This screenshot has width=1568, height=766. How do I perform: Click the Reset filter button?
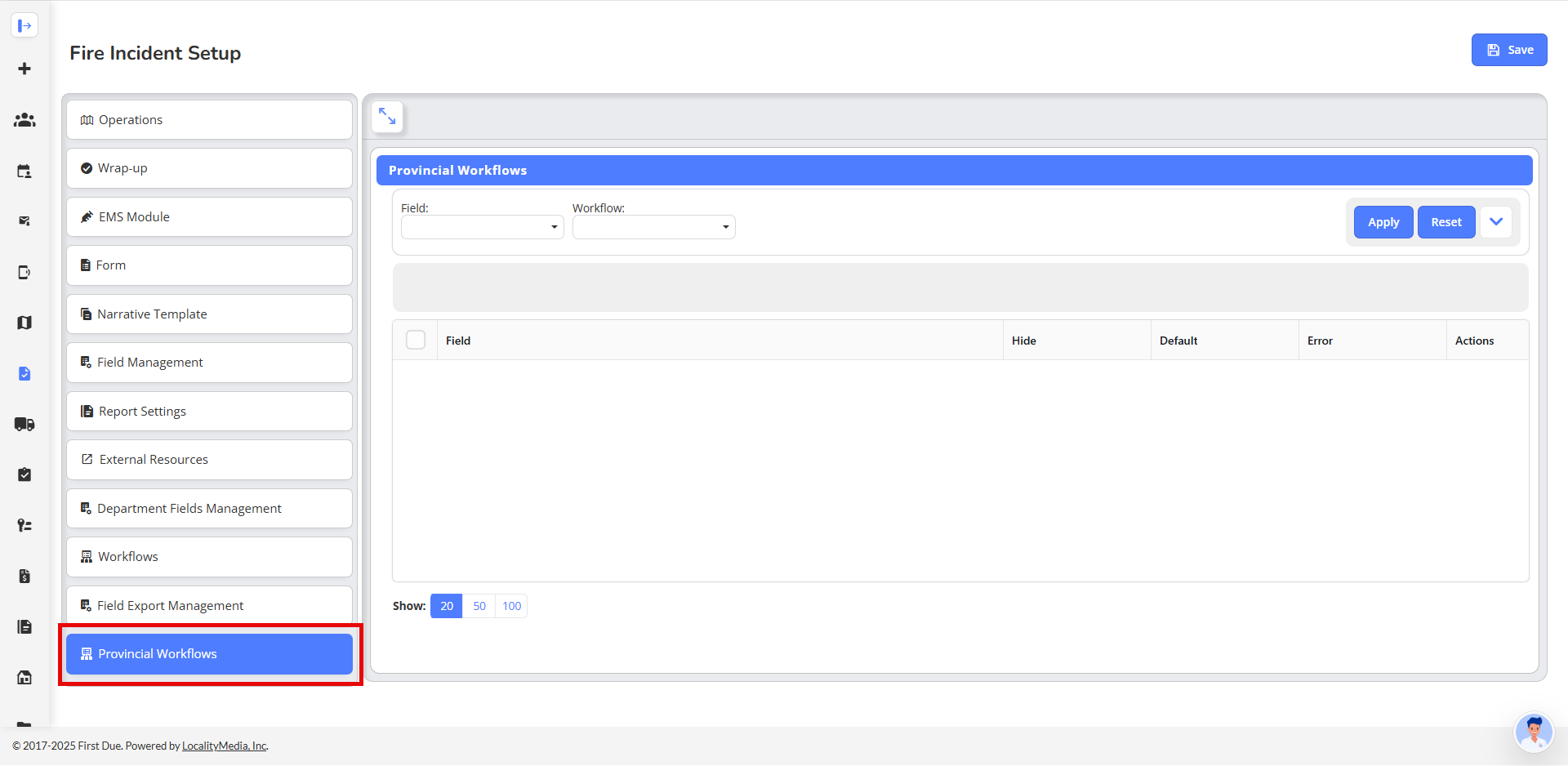pos(1446,222)
